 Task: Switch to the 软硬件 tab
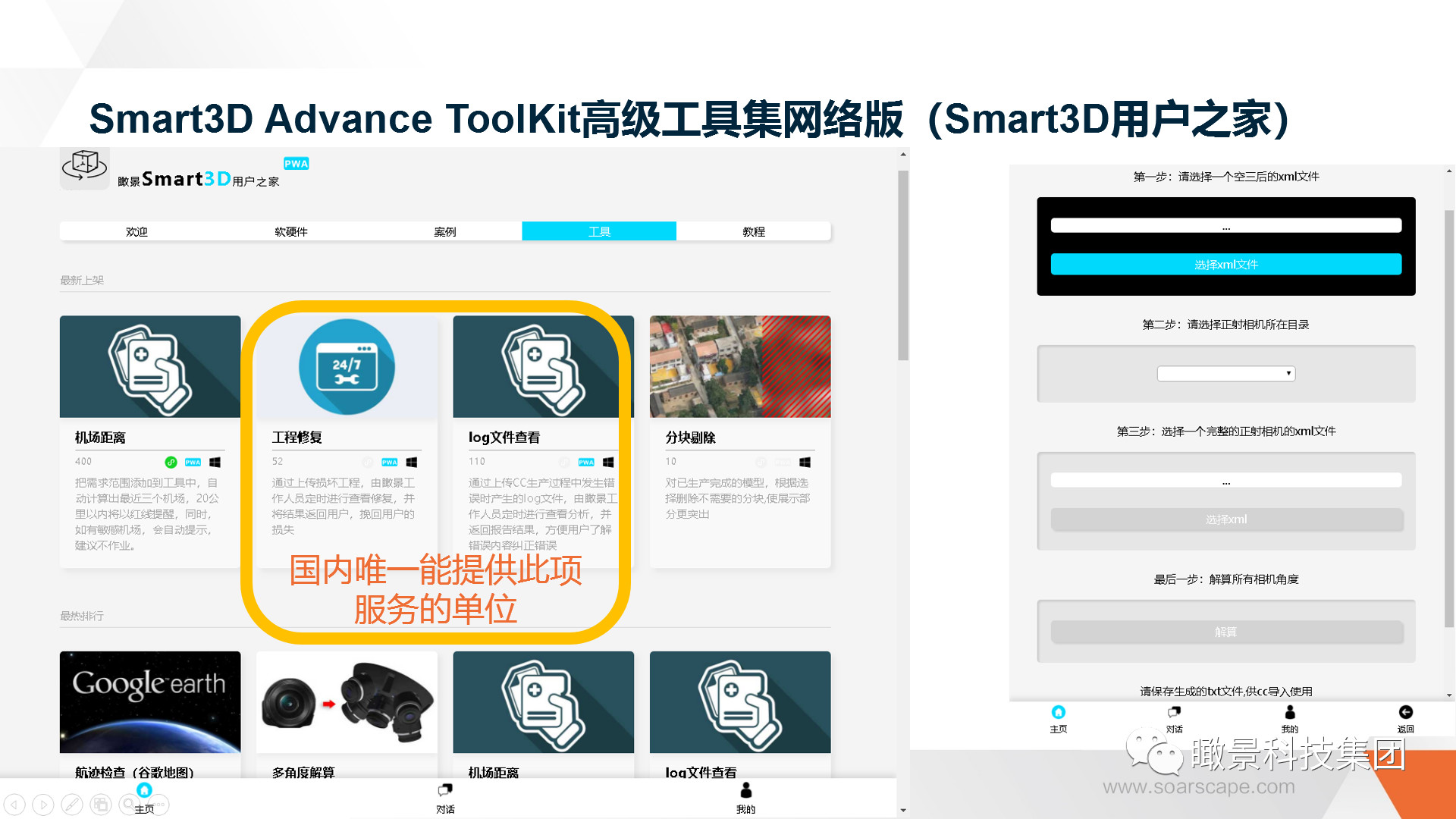coord(291,231)
